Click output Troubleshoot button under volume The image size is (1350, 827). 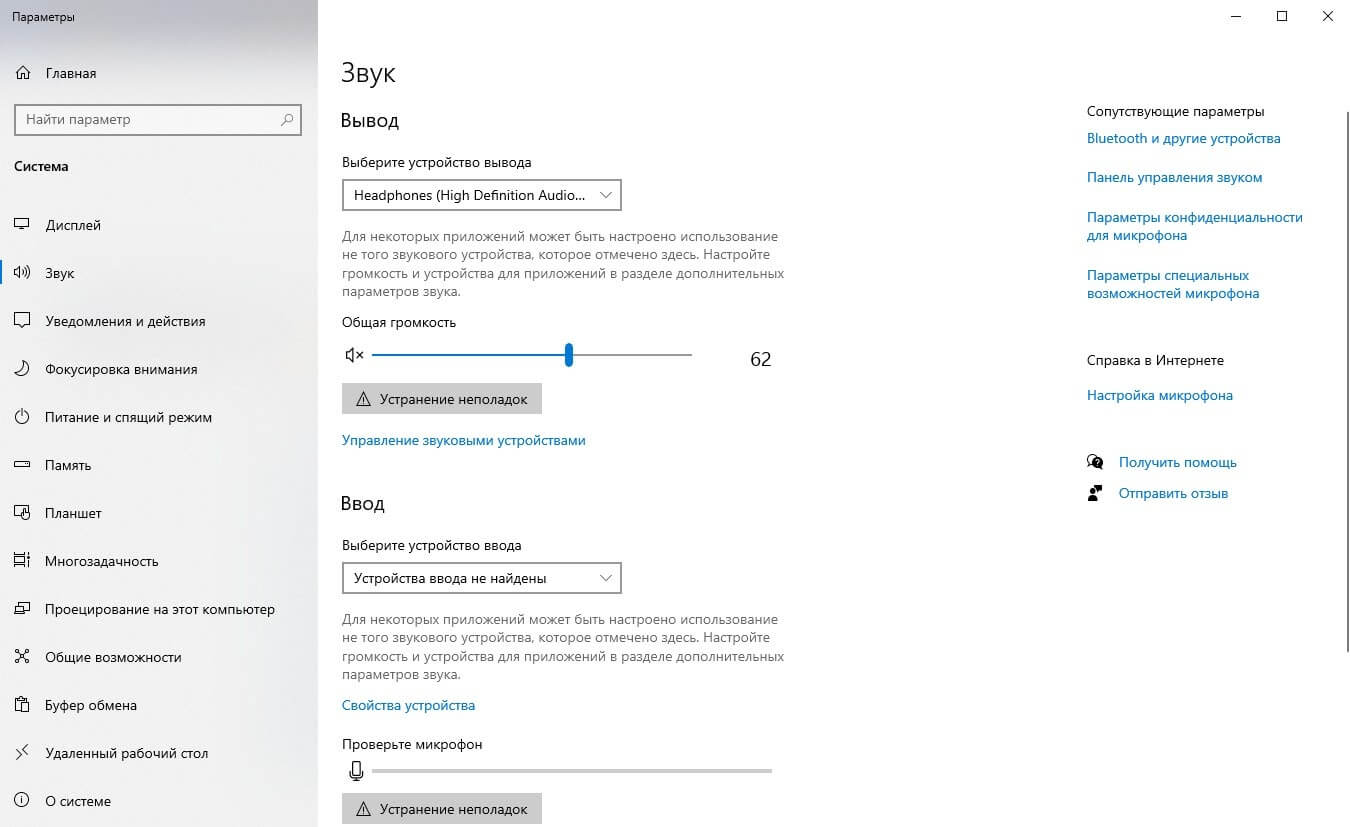441,399
